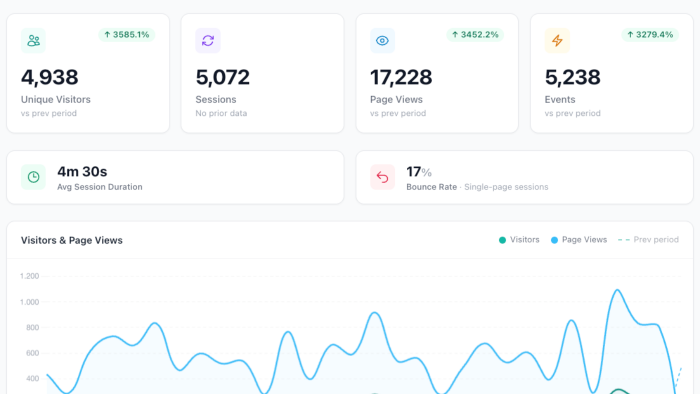The height and width of the screenshot is (394, 700).
Task: Click the Events card label
Action: pyautogui.click(x=560, y=100)
